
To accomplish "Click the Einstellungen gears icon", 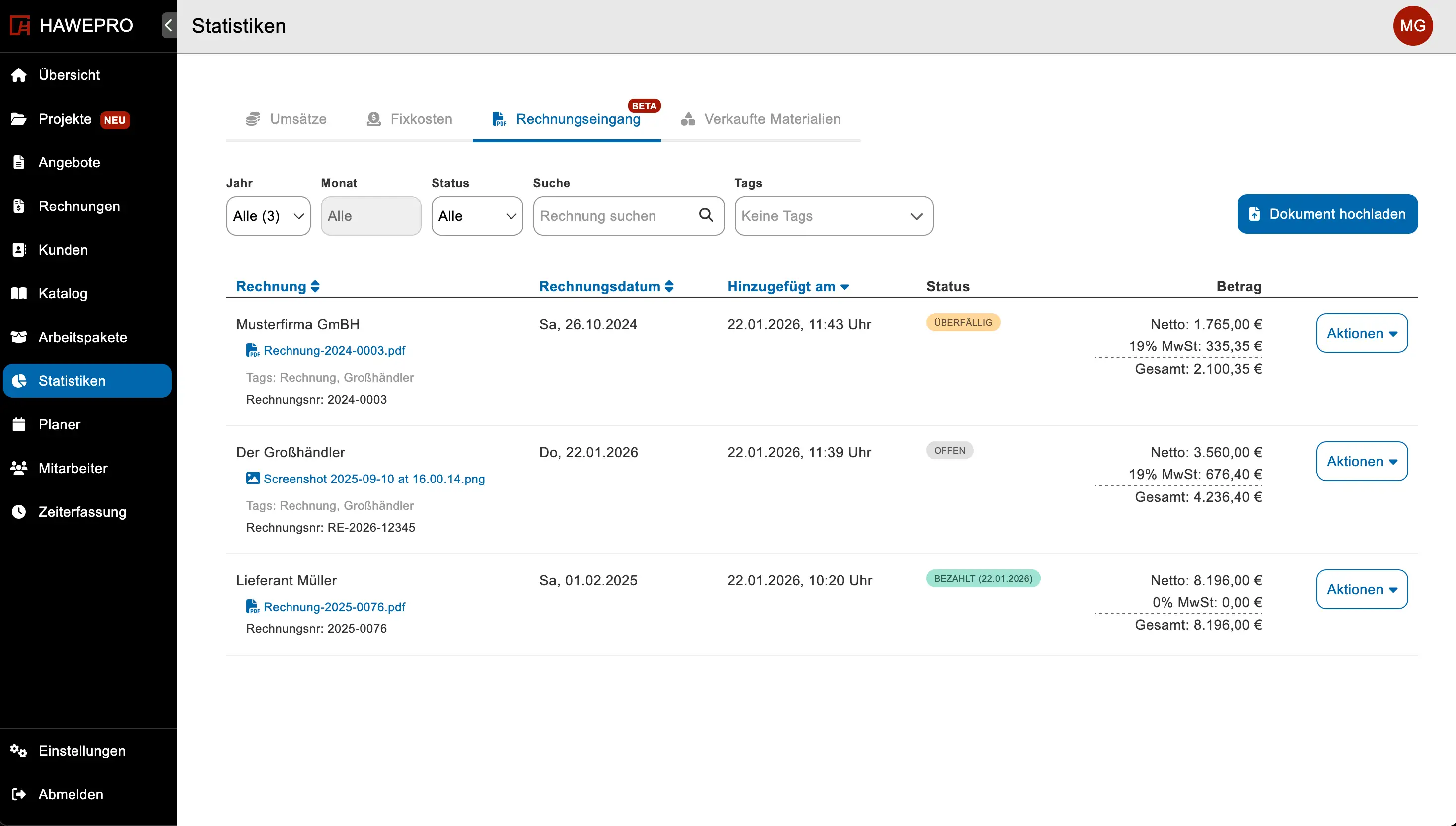I will 19,751.
